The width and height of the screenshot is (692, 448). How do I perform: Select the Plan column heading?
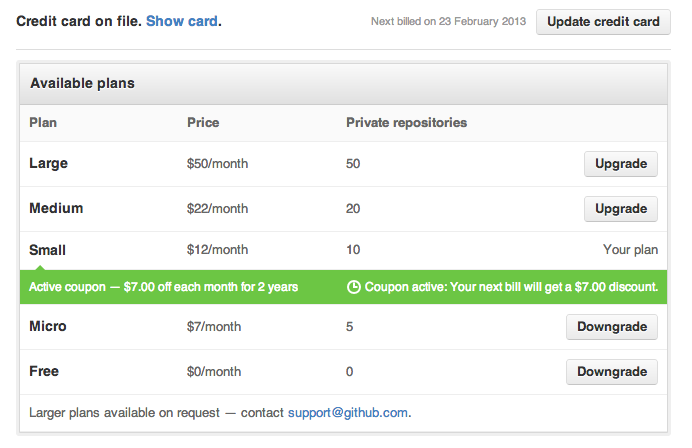pyautogui.click(x=43, y=123)
